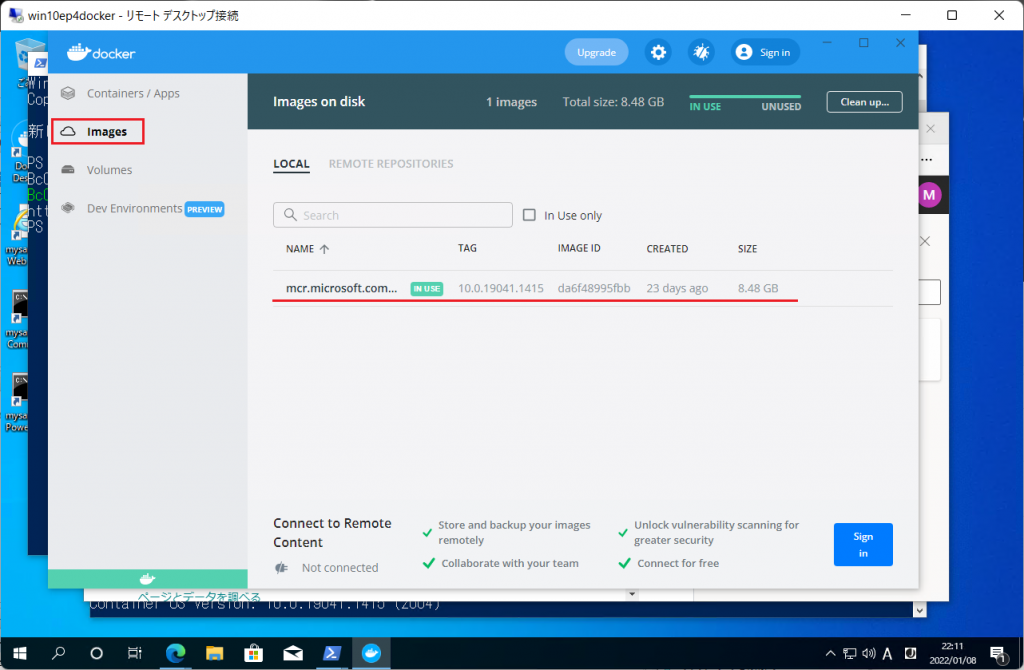Open Volumes section in sidebar
This screenshot has height=670, width=1024.
click(x=109, y=170)
